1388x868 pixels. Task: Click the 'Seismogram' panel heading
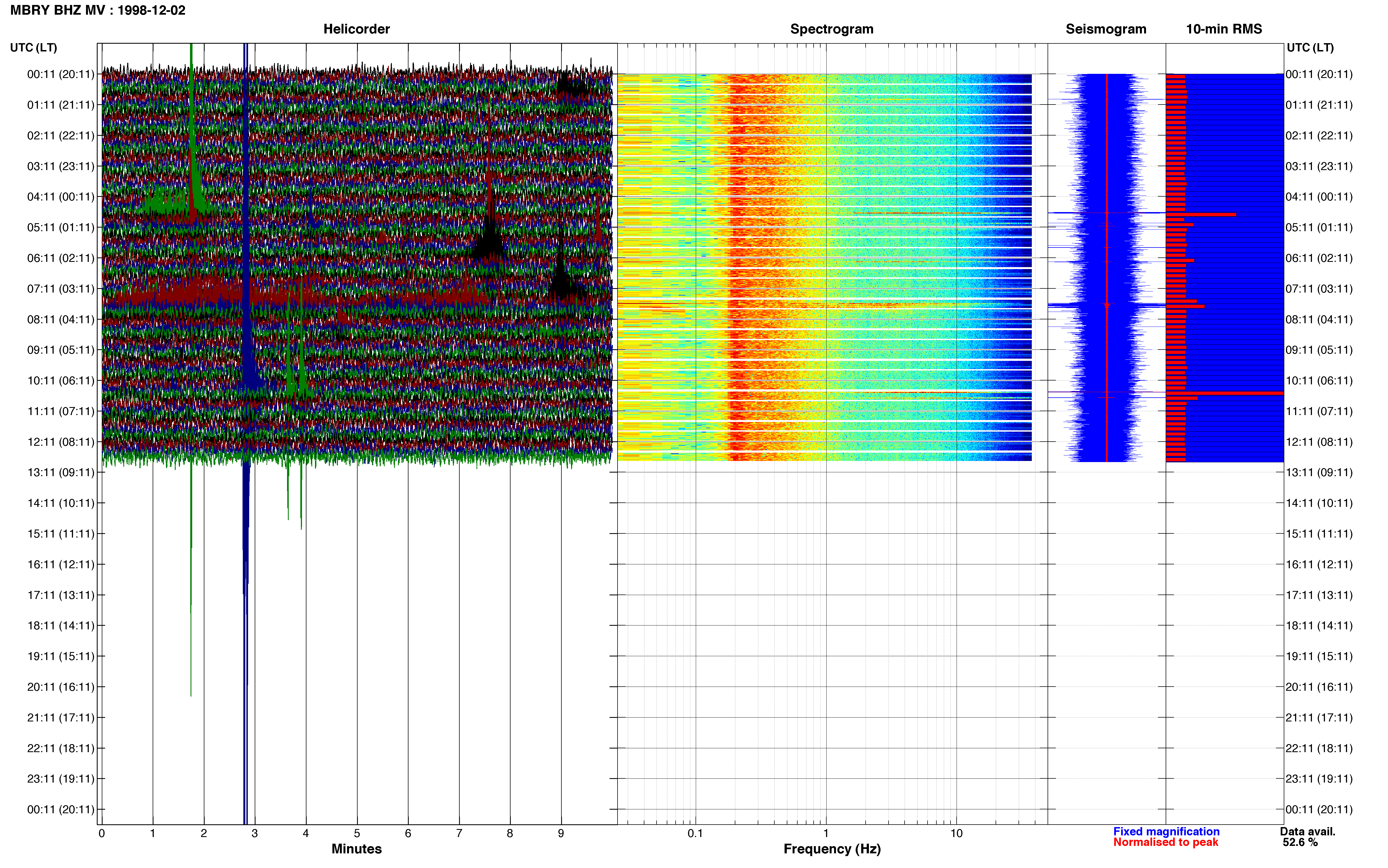coord(1106,29)
